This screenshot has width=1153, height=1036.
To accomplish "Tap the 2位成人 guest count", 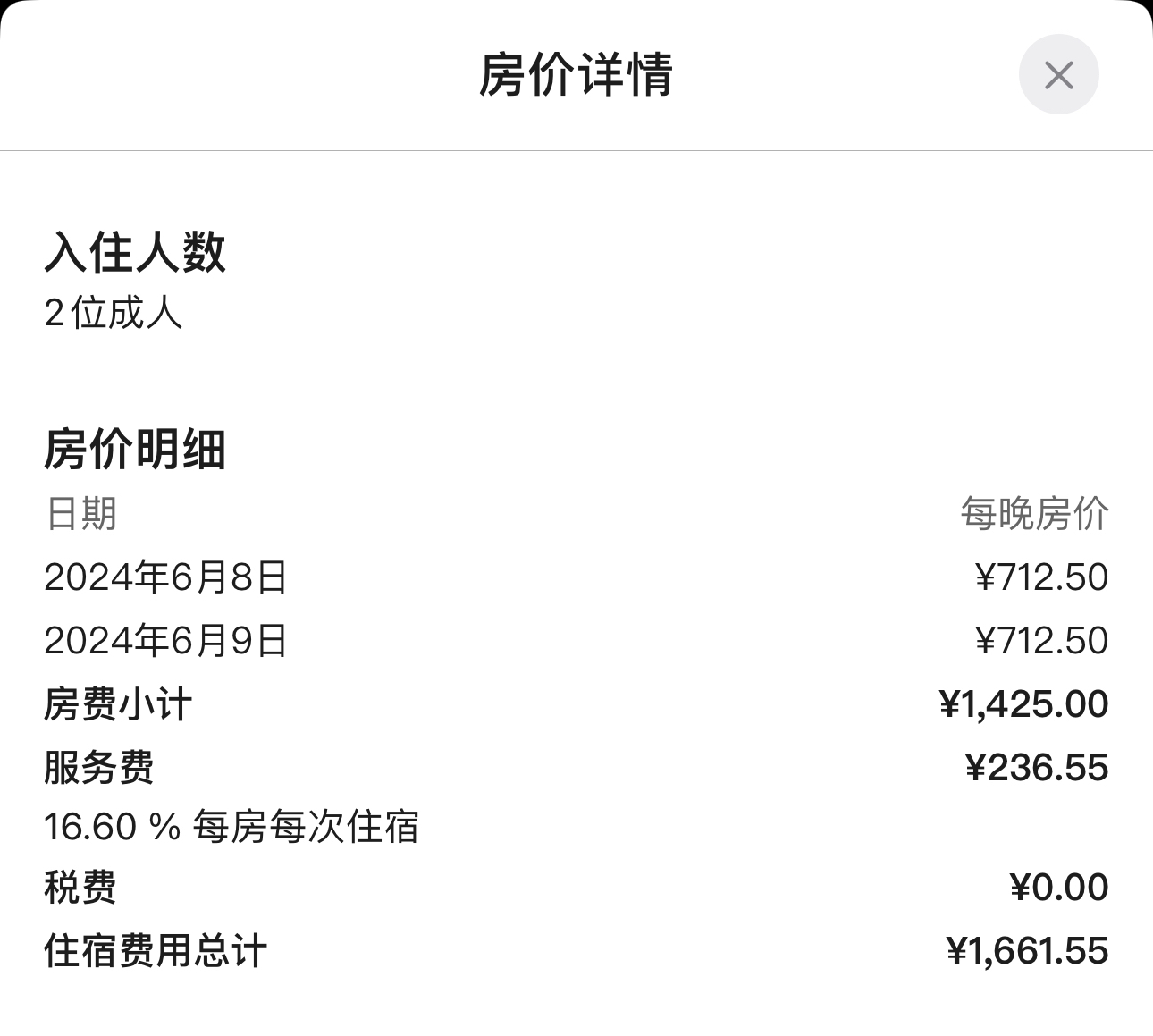I will [x=113, y=313].
